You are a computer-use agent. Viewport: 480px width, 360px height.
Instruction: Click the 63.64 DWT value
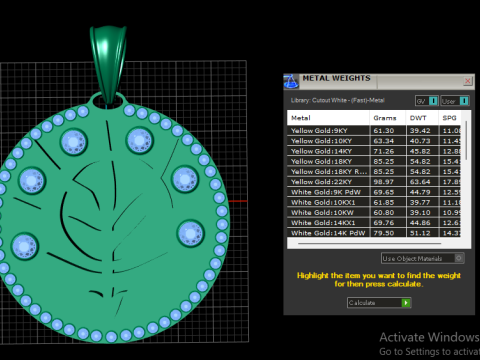[x=420, y=182]
